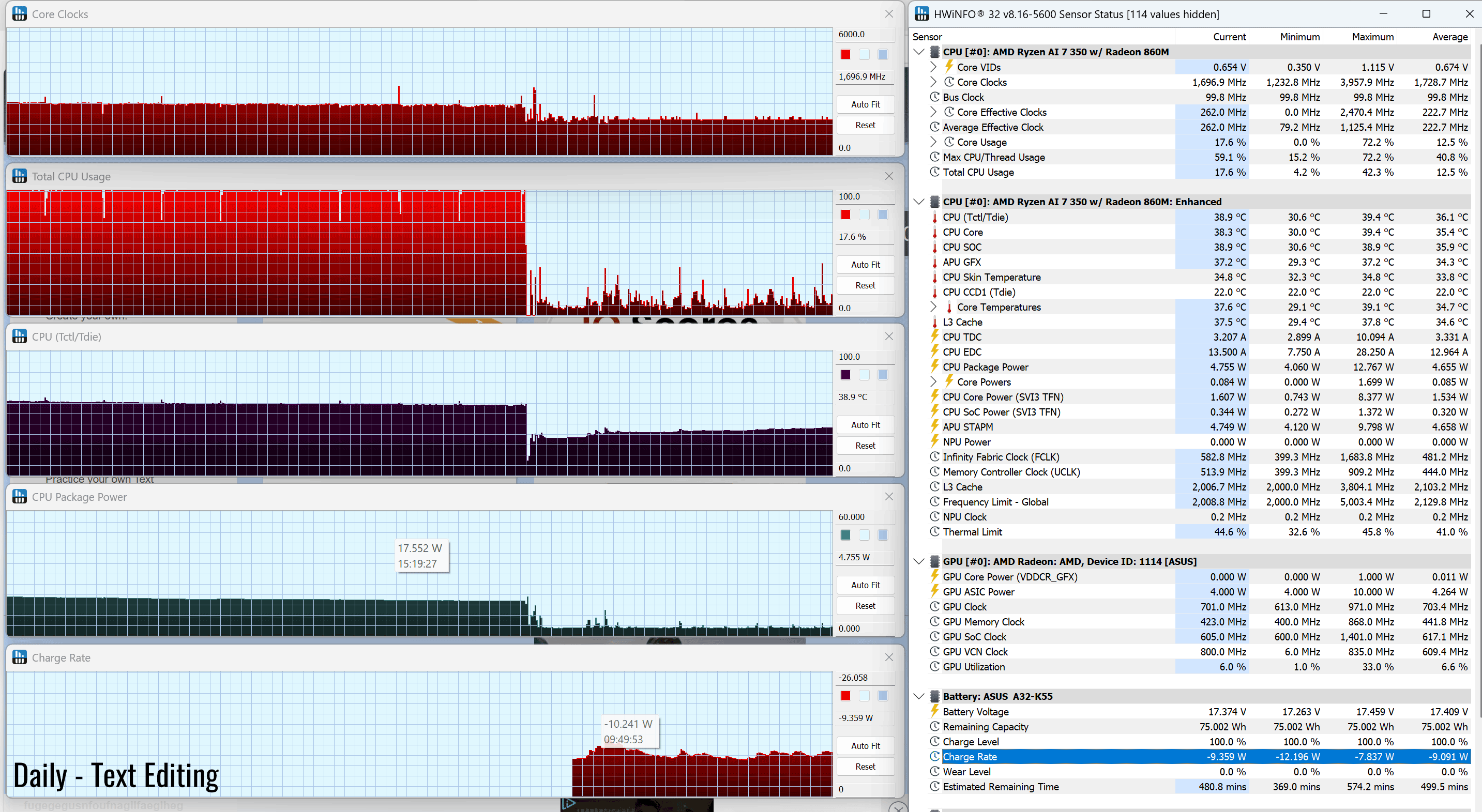Pick the background color swatch in Total CPU Usage graph

pos(864,215)
